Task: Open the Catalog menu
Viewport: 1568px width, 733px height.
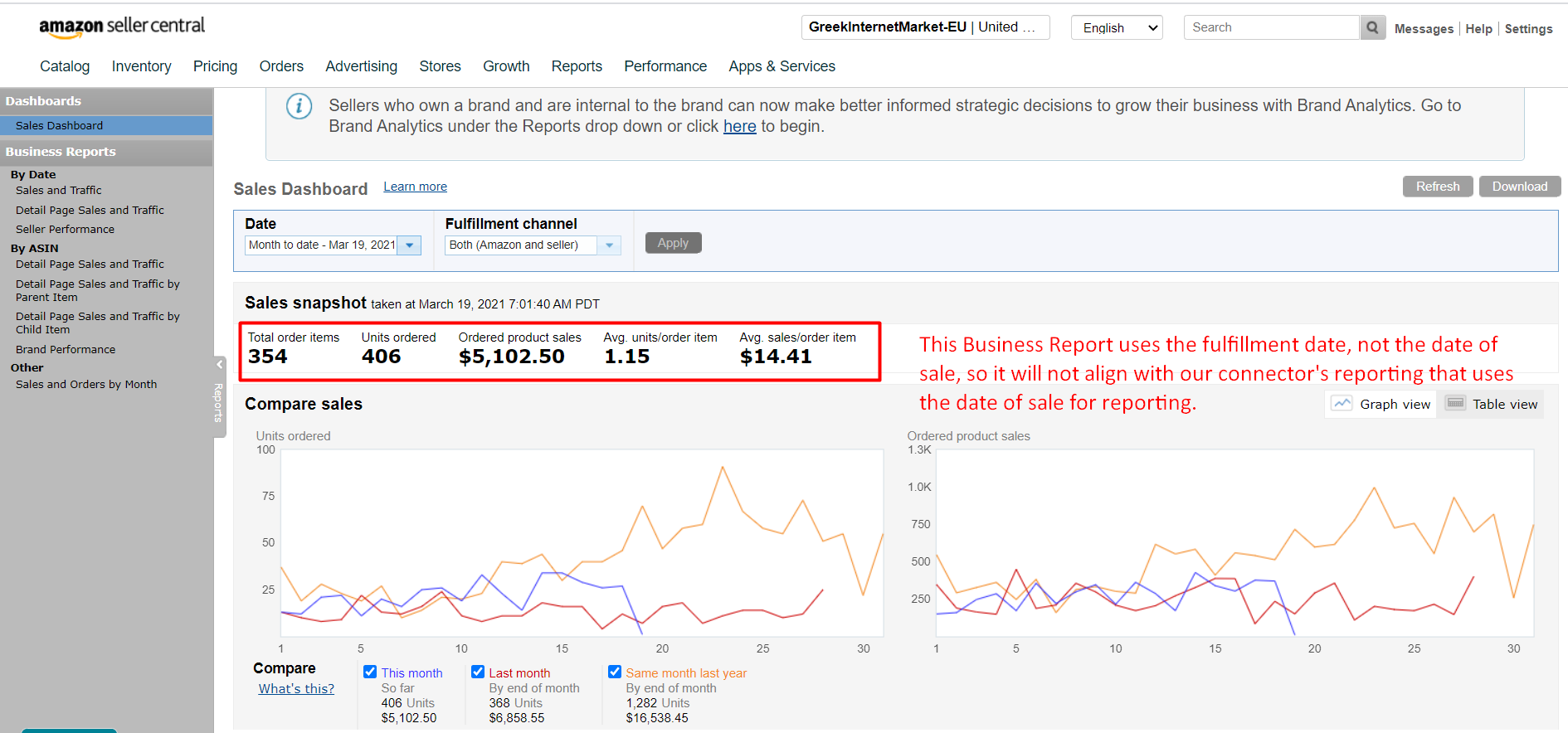Action: [65, 66]
